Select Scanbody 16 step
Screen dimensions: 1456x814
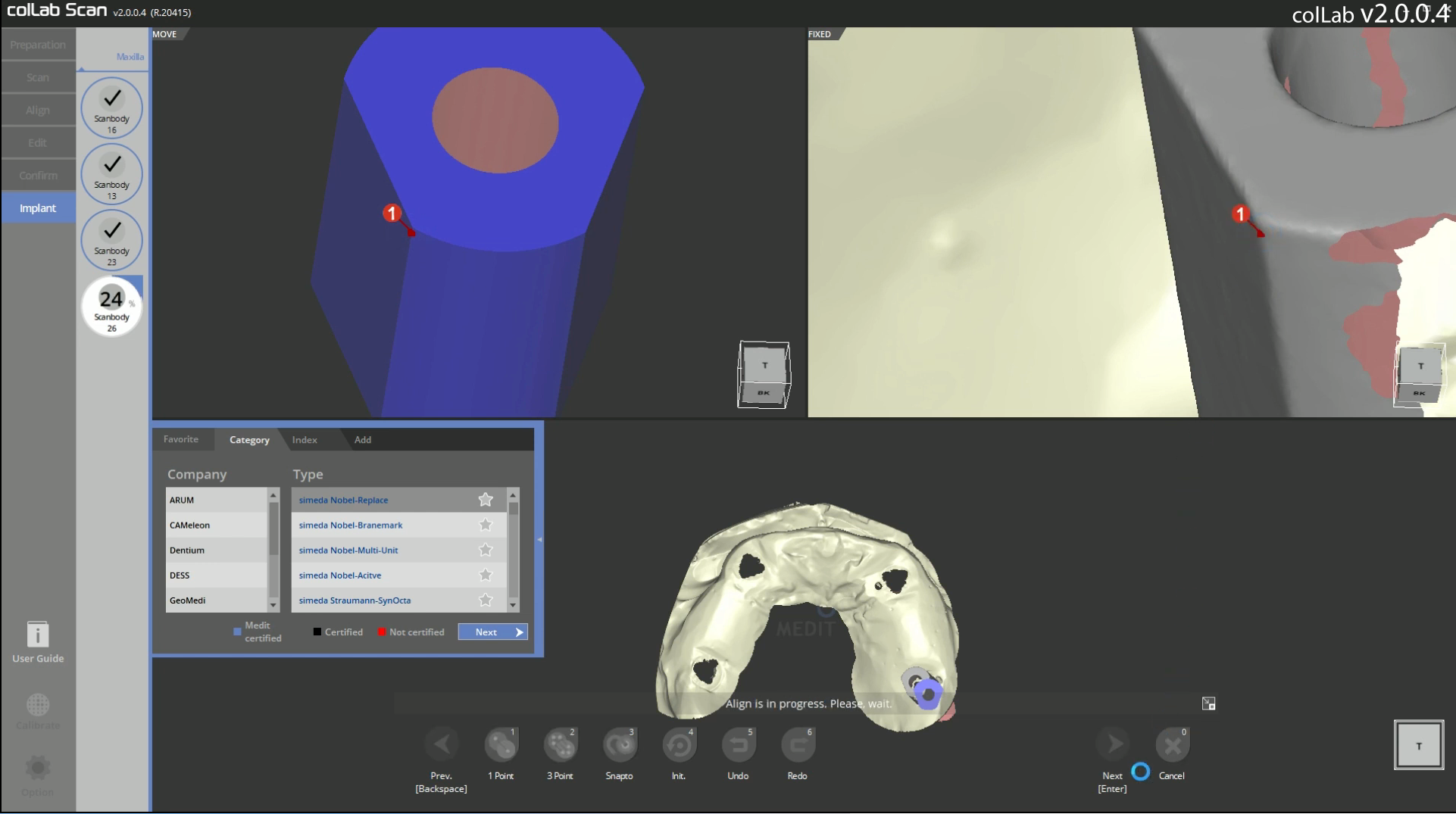111,107
